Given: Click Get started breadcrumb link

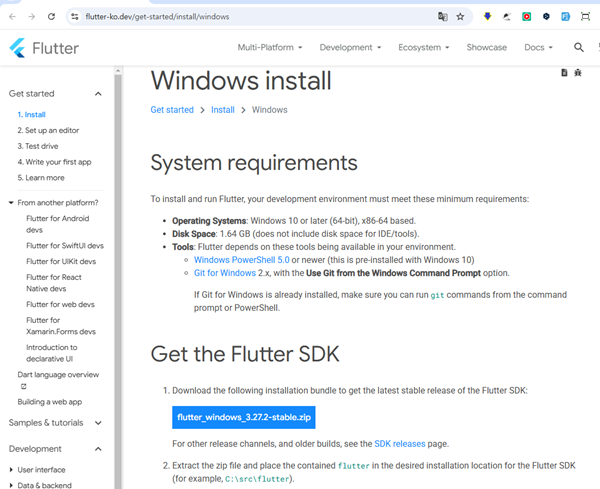Looking at the screenshot, I should click(172, 110).
